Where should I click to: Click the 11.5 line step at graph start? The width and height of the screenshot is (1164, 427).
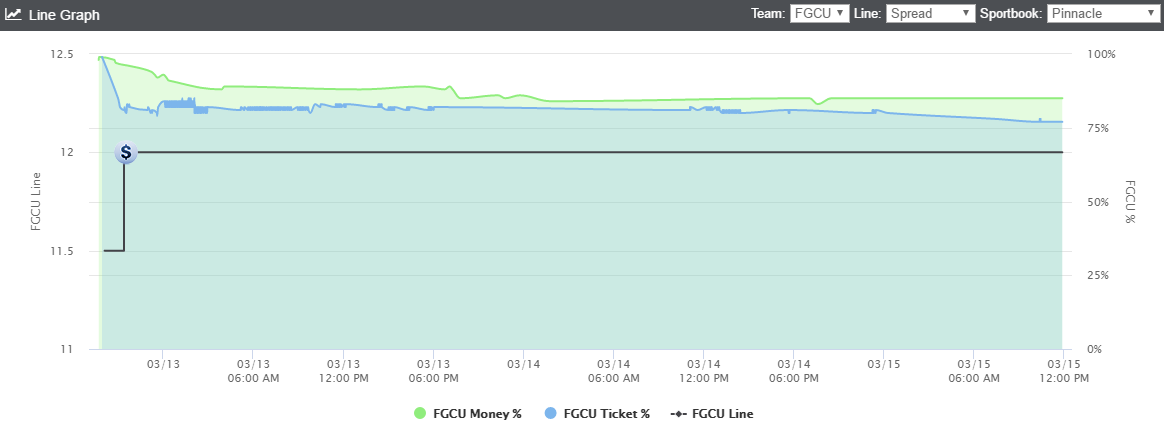tap(114, 251)
